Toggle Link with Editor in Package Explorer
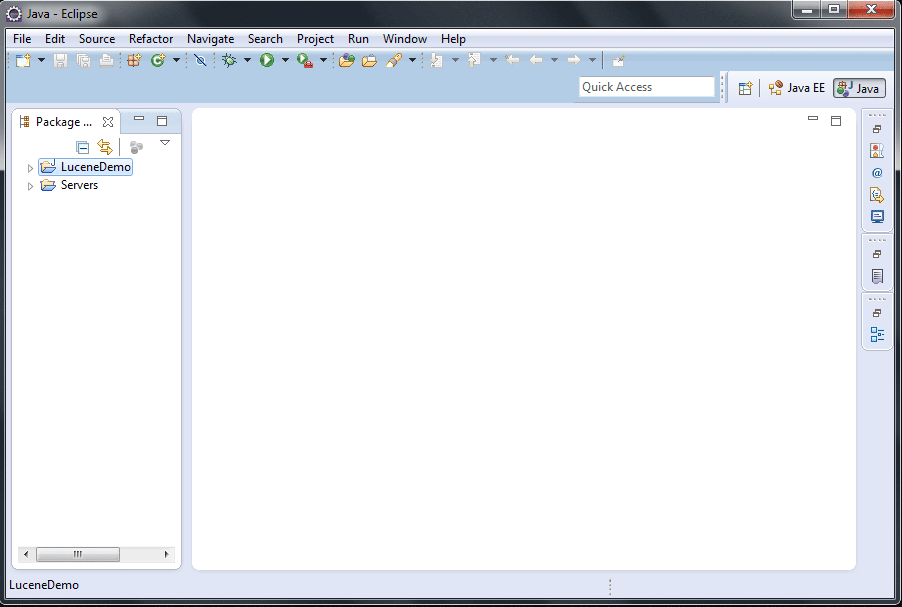Screen dimensions: 902x607 click(105, 145)
